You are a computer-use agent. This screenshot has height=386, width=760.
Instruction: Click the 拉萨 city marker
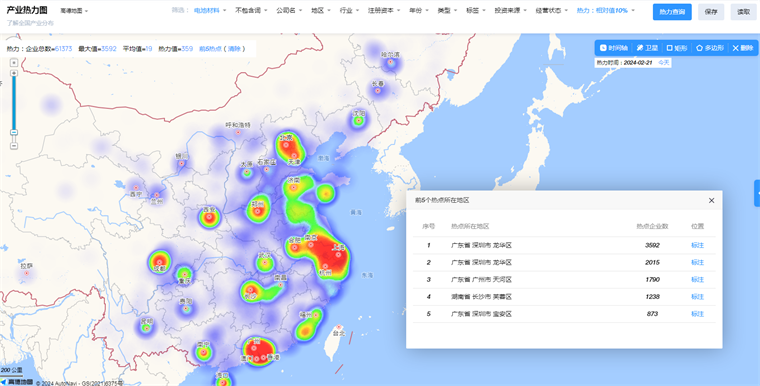pyautogui.click(x=26, y=273)
